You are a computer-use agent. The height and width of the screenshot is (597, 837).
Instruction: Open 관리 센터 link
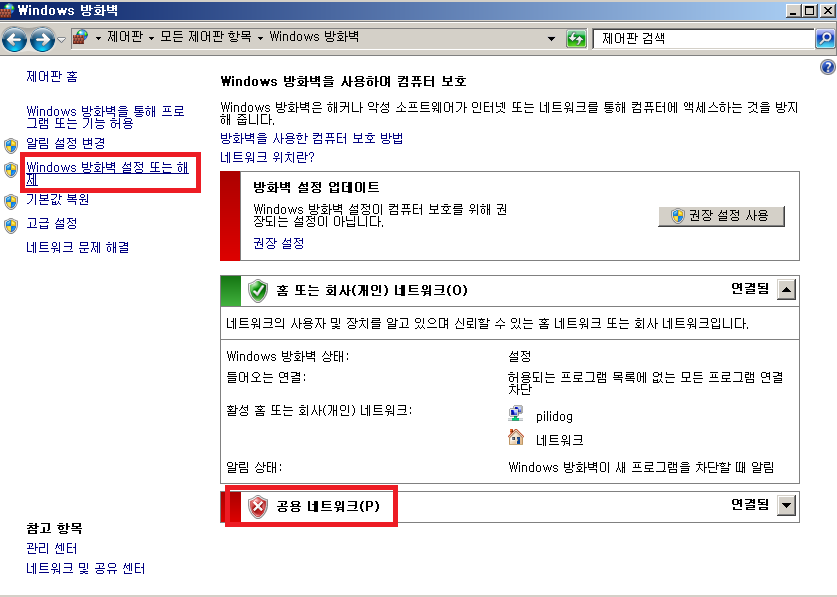click(x=52, y=548)
